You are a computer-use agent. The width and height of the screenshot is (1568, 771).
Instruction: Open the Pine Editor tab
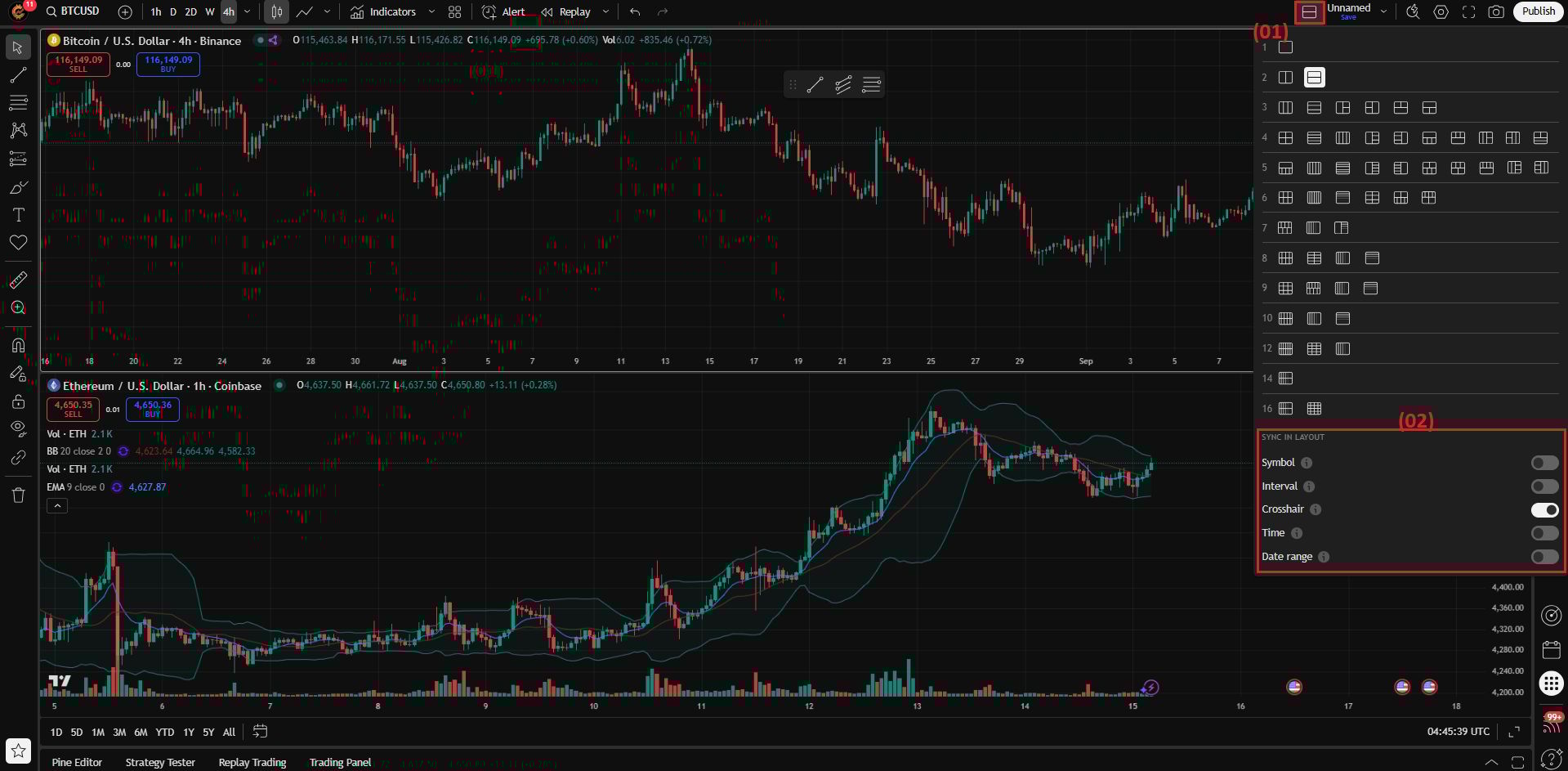(77, 762)
